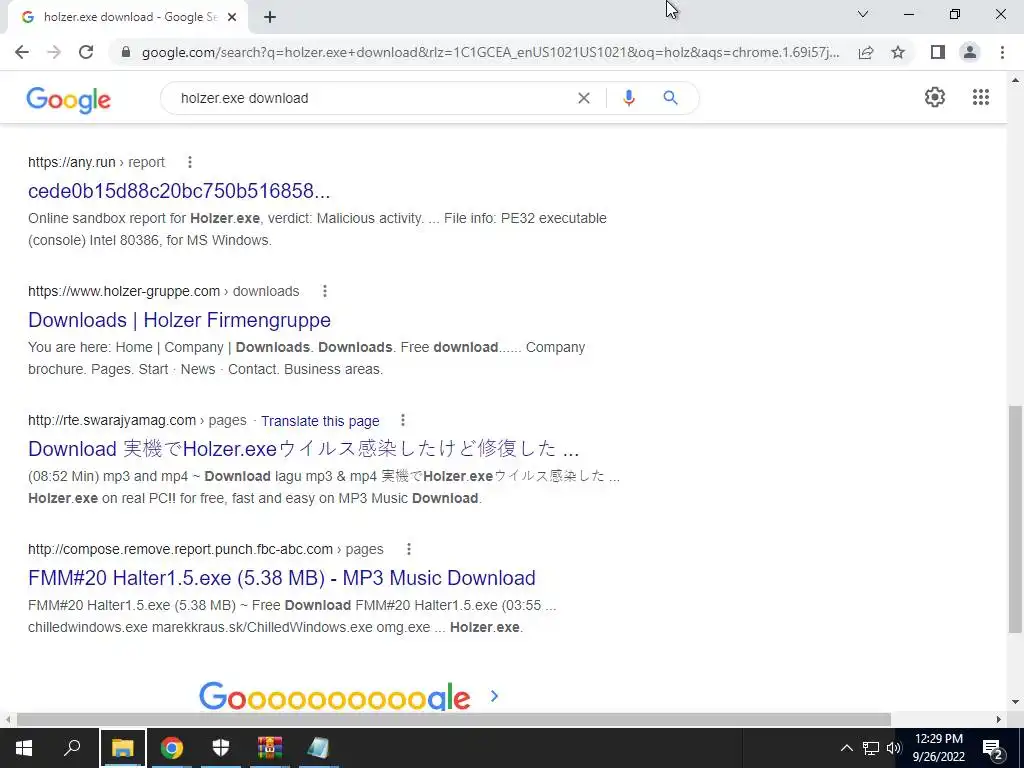Click the forward navigation arrow
The height and width of the screenshot is (768, 1024).
(54, 52)
